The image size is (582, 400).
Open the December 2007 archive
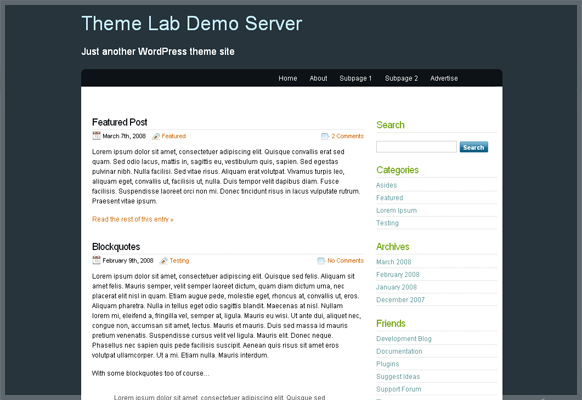click(400, 300)
